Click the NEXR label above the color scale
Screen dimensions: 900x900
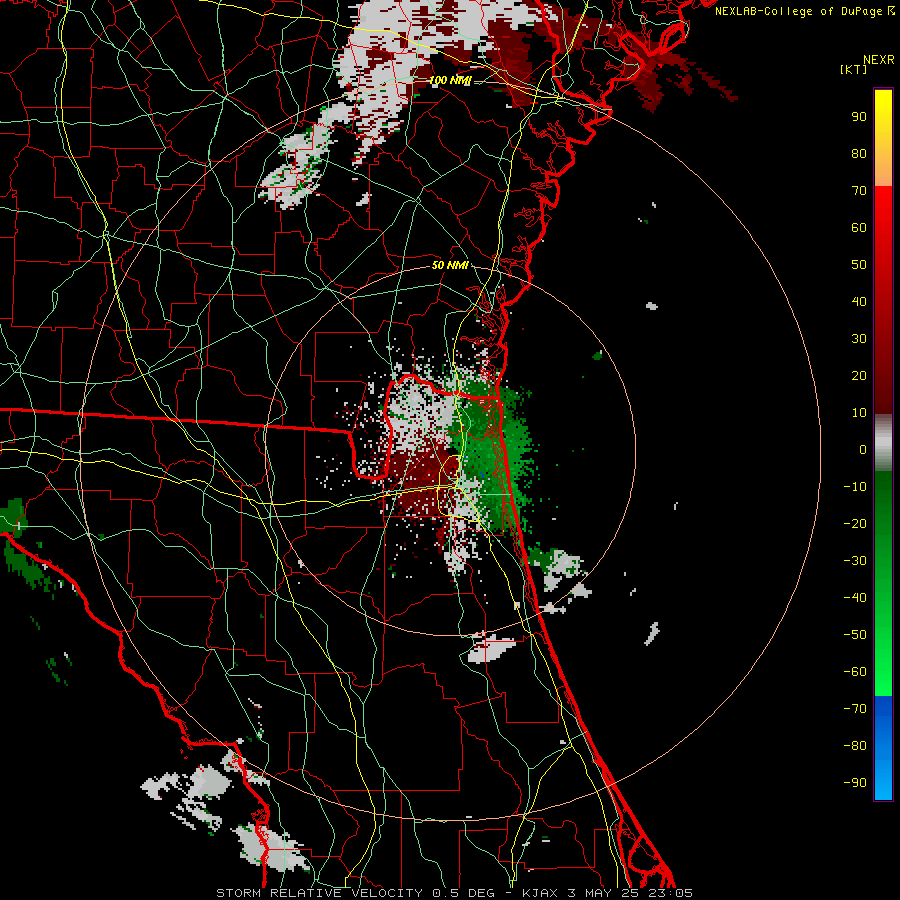[x=879, y=60]
